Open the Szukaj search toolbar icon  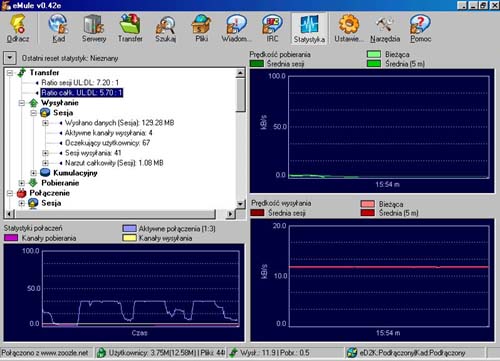[x=166, y=24]
